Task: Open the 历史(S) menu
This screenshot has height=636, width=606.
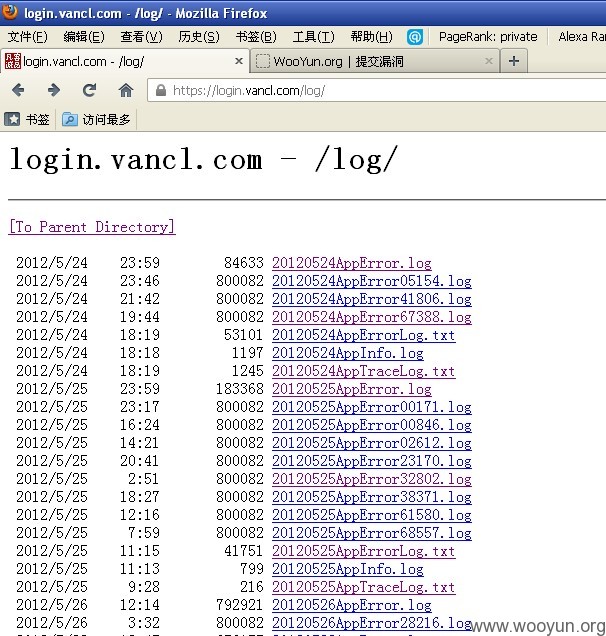Action: 199,37
